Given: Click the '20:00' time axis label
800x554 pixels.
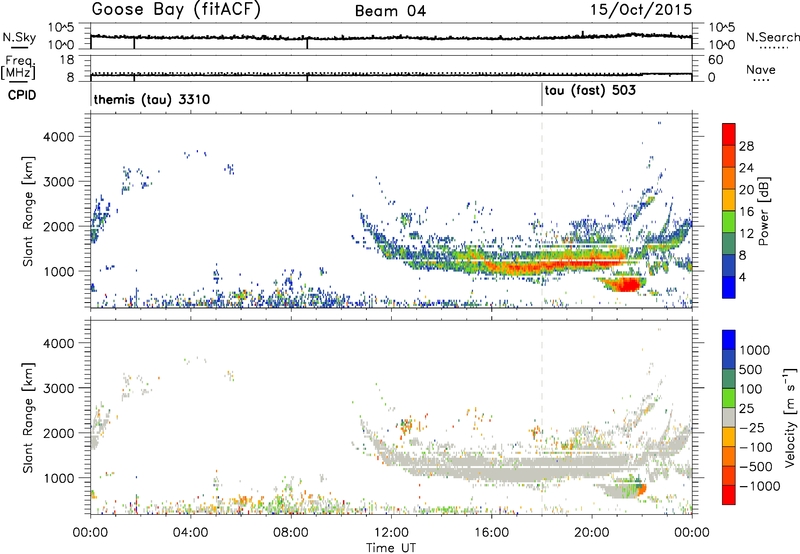Looking at the screenshot, I should 592,533.
